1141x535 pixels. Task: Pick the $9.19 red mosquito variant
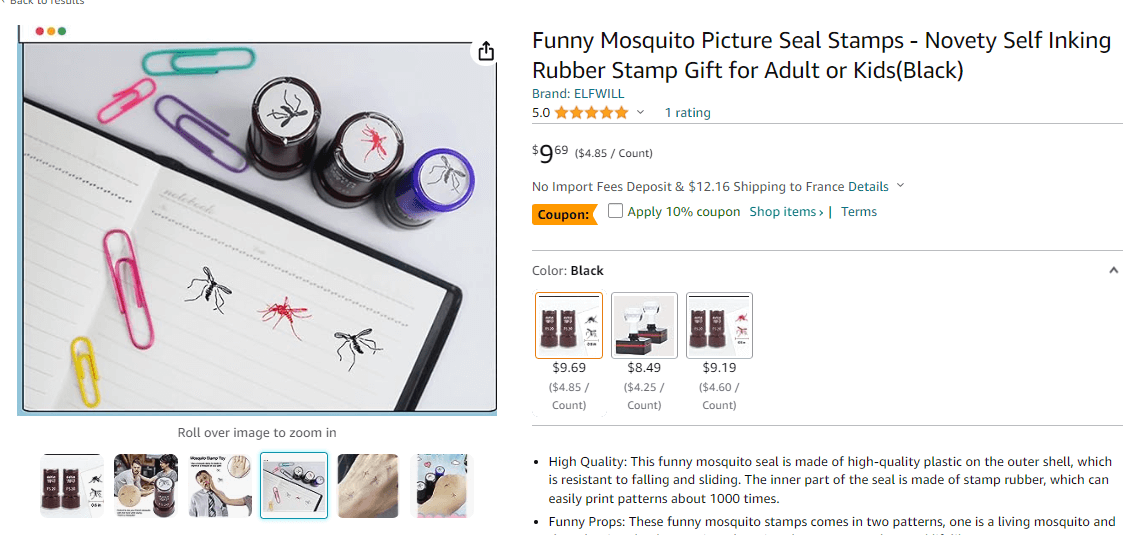[x=720, y=325]
